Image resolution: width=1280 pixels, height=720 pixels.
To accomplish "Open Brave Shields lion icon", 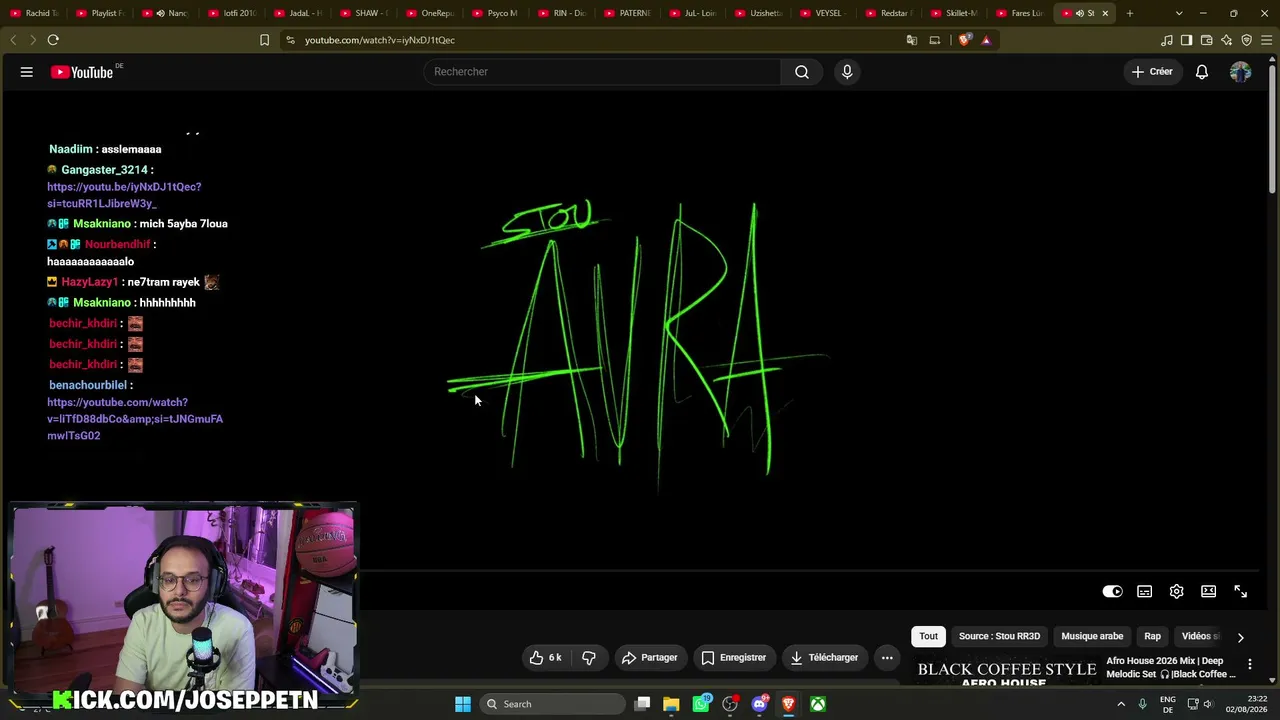I will (x=964, y=40).
